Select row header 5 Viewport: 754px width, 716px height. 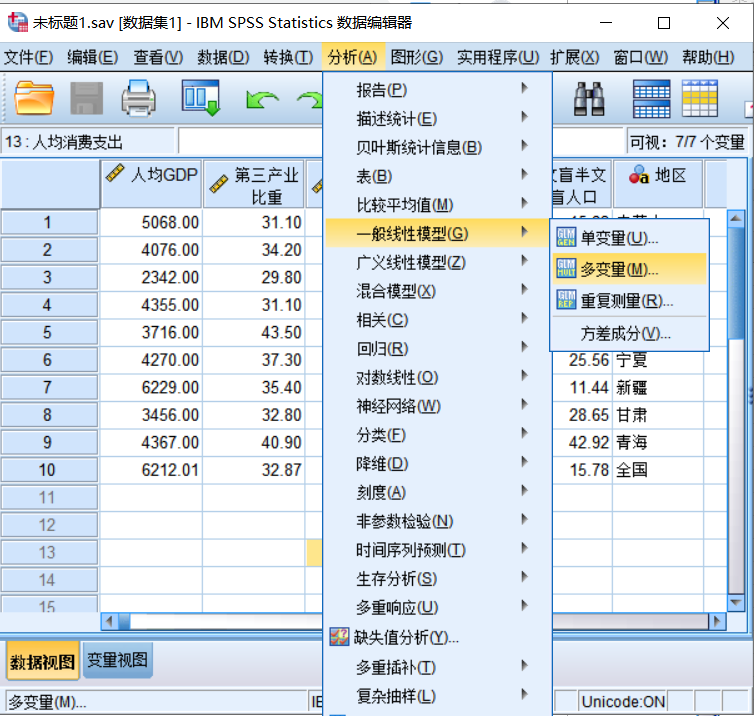tap(50, 332)
